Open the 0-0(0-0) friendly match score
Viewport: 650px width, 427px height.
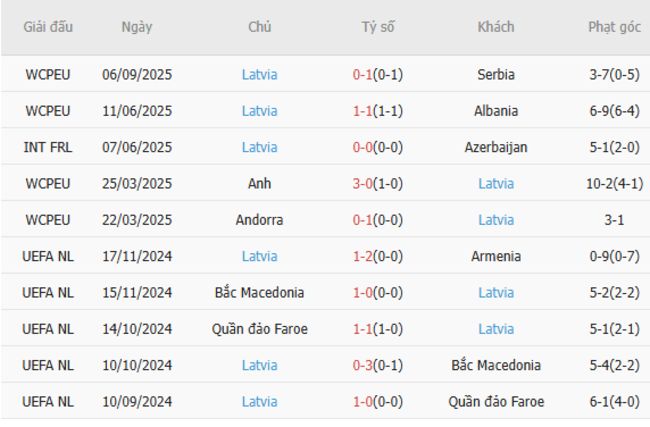point(377,147)
